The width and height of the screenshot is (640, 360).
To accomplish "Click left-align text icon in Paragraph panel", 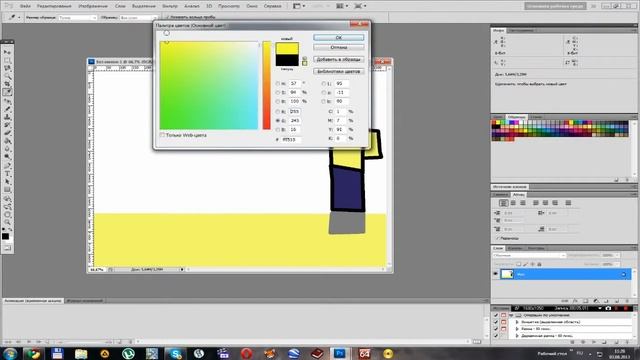I will click(503, 203).
